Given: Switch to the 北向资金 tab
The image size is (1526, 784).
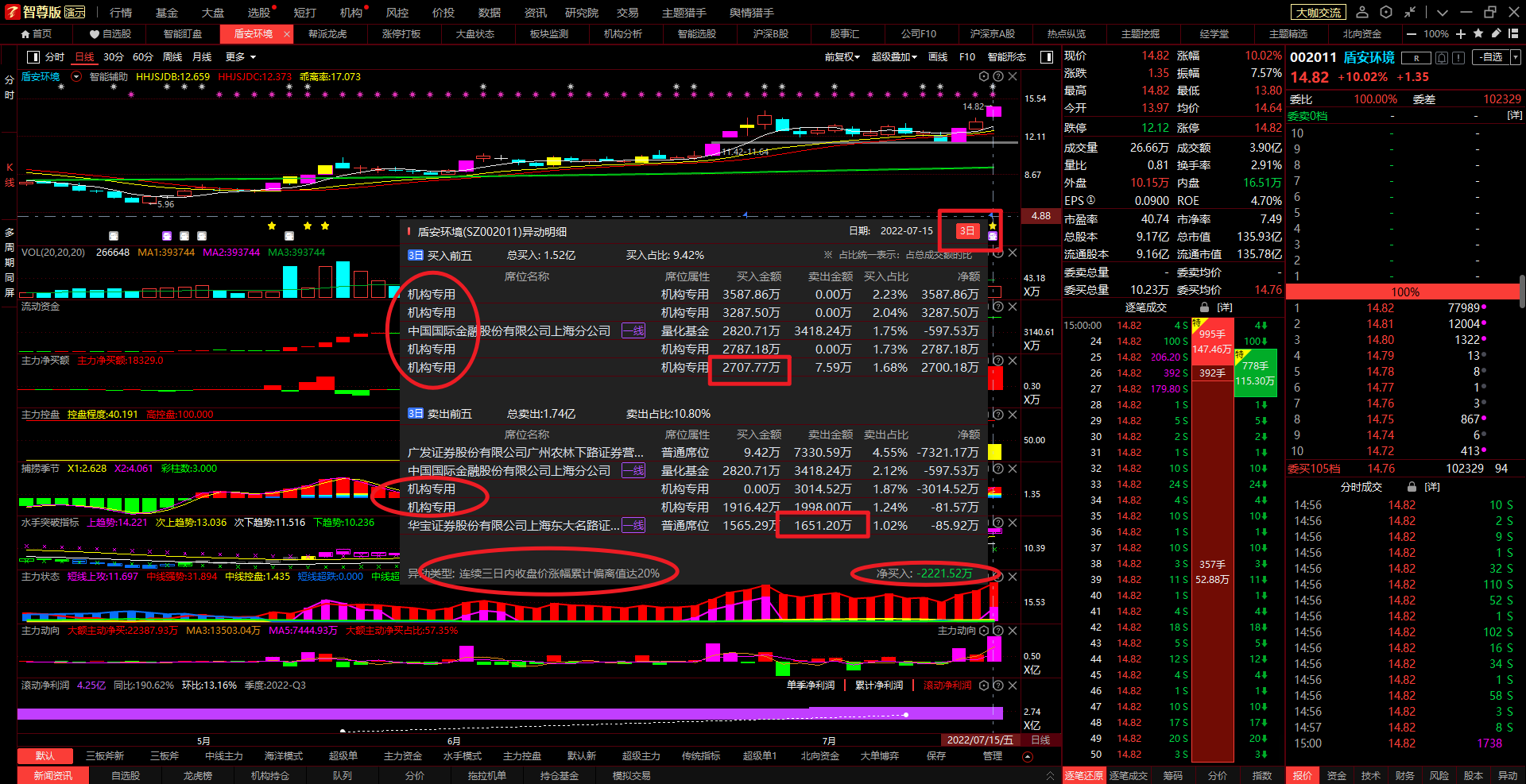Looking at the screenshot, I should click(x=1362, y=34).
